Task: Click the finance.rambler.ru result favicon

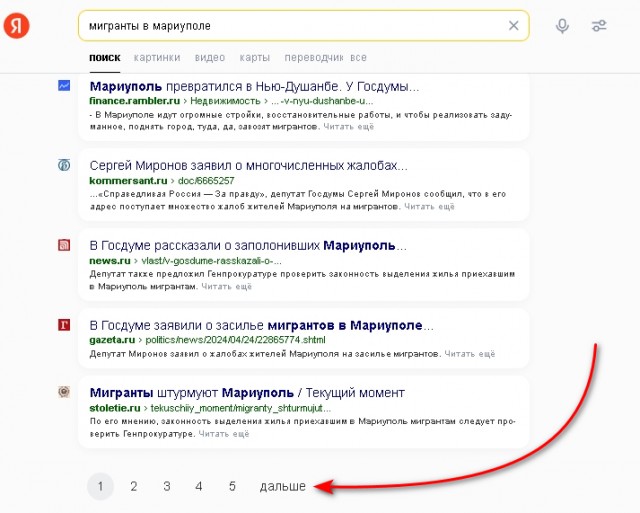Action: 64,85
